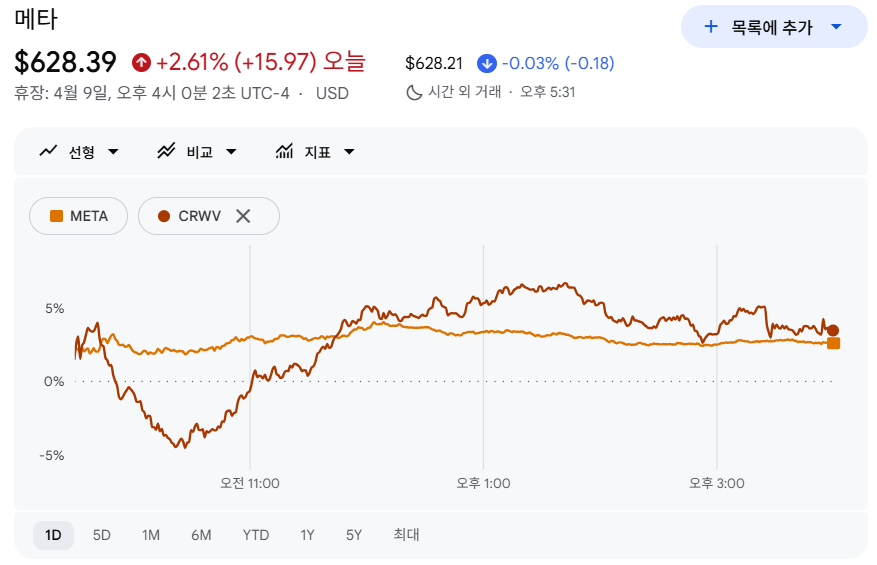Expand the 목록에 추가 dropdown arrow
This screenshot has height=565, width=877.
pyautogui.click(x=836, y=27)
